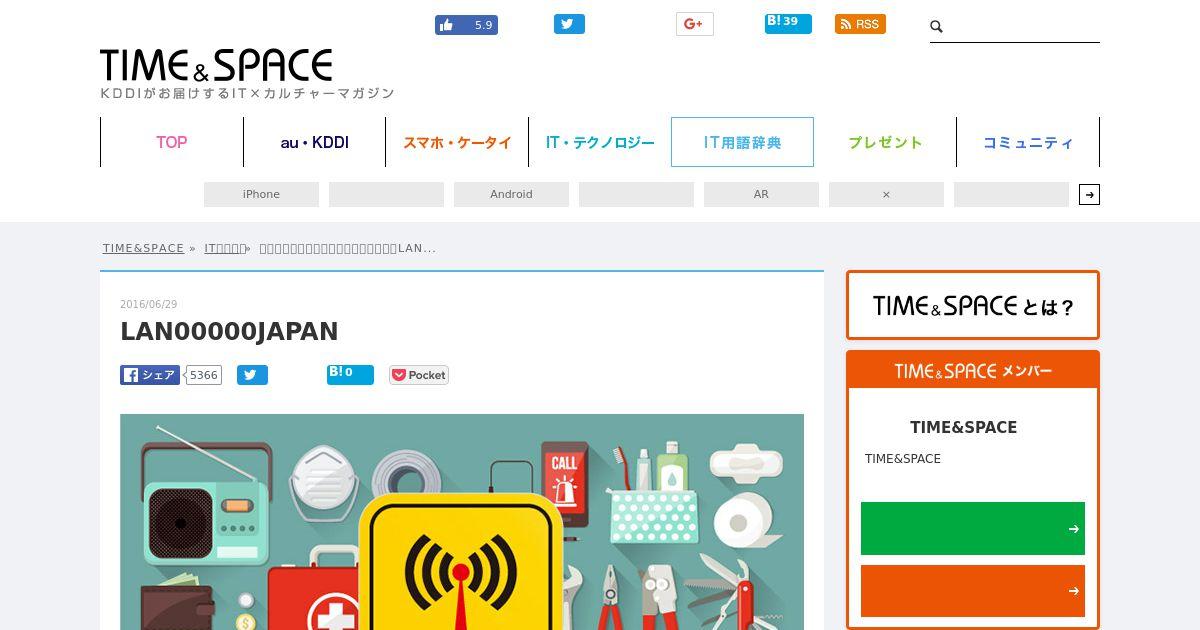Click the AR tag button
1200x630 pixels.
coord(761,194)
